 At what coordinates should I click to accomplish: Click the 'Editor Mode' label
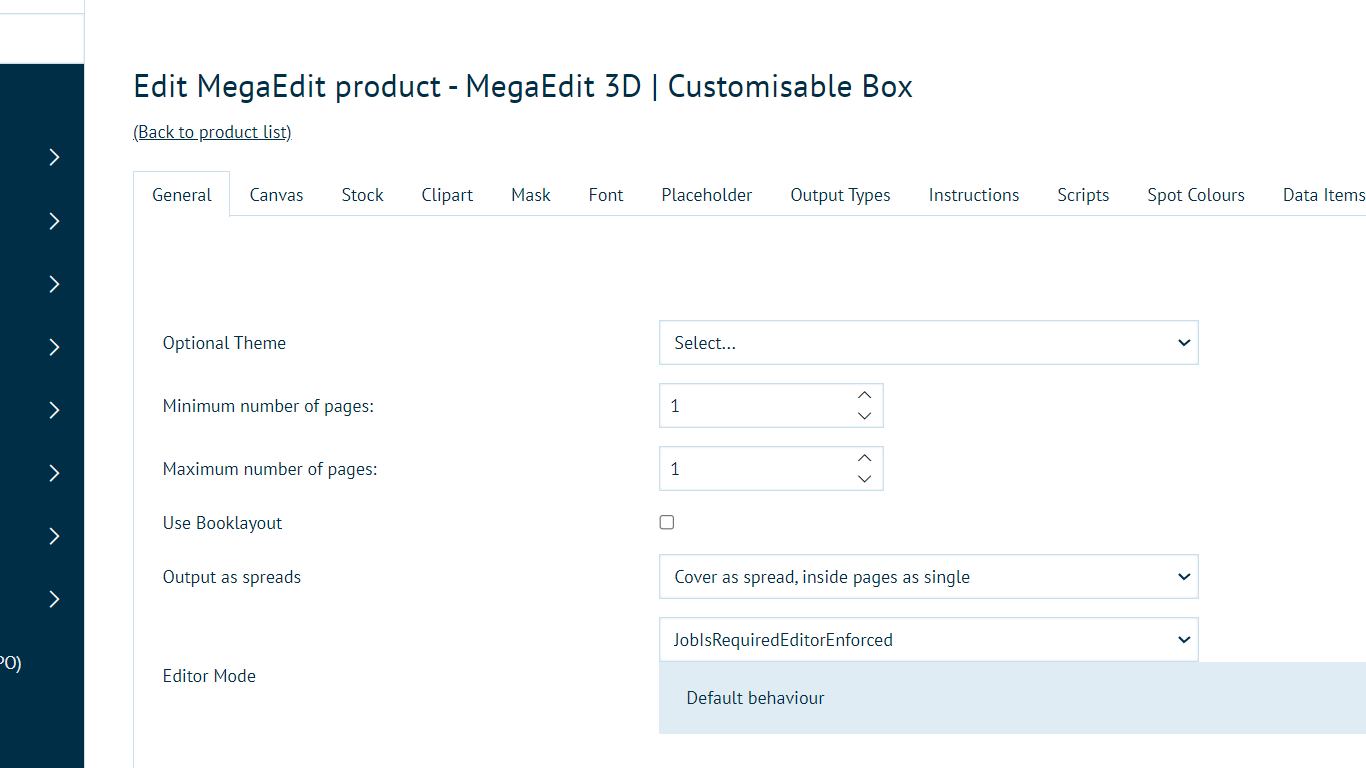(x=209, y=676)
